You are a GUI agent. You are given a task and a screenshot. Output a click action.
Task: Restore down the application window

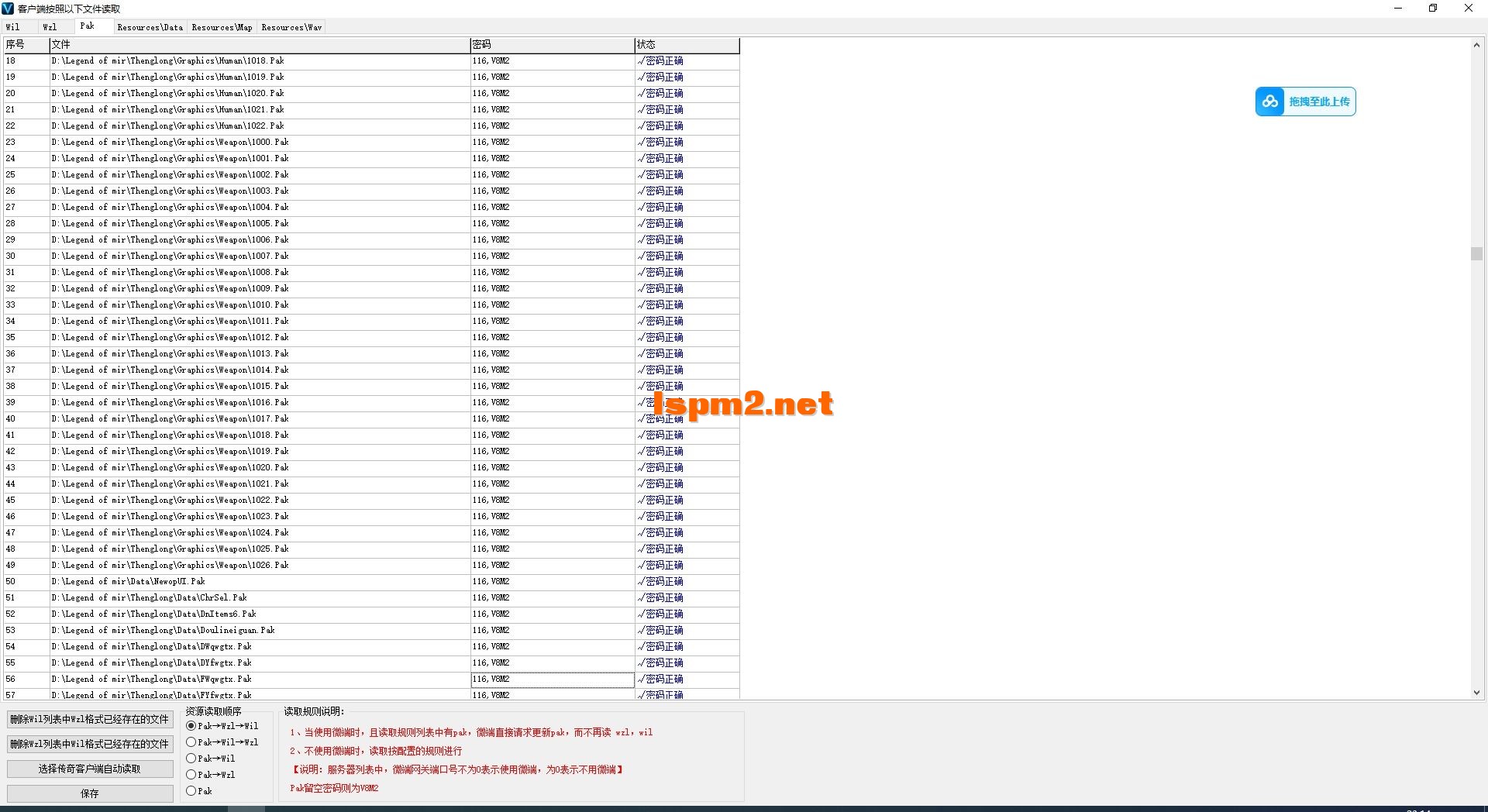pos(1433,9)
